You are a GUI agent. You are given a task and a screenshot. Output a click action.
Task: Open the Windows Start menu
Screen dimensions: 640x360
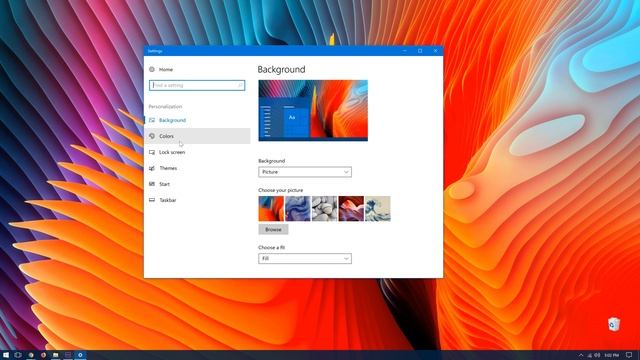tap(6, 355)
